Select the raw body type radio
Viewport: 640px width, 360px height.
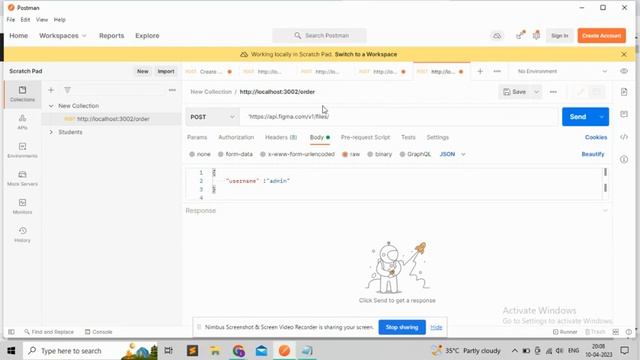point(345,154)
